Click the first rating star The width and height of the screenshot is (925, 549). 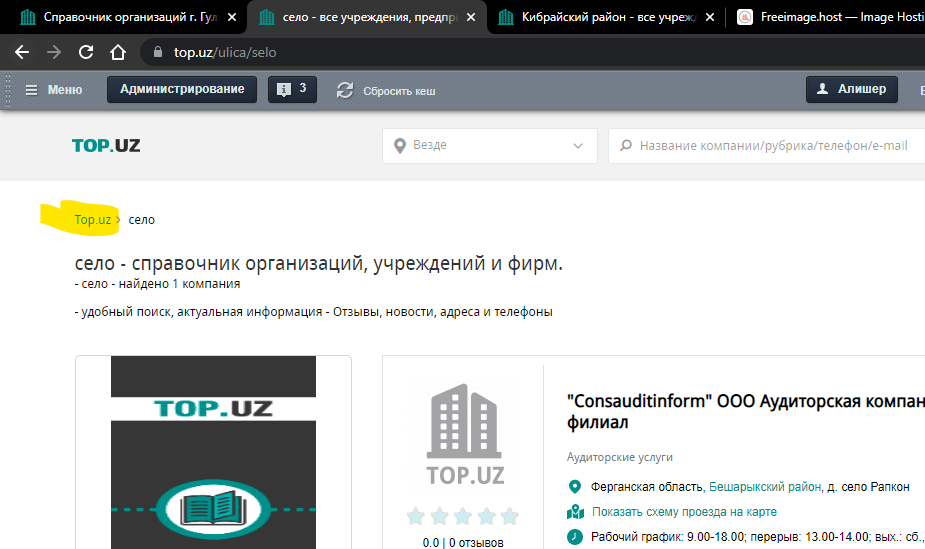(416, 516)
